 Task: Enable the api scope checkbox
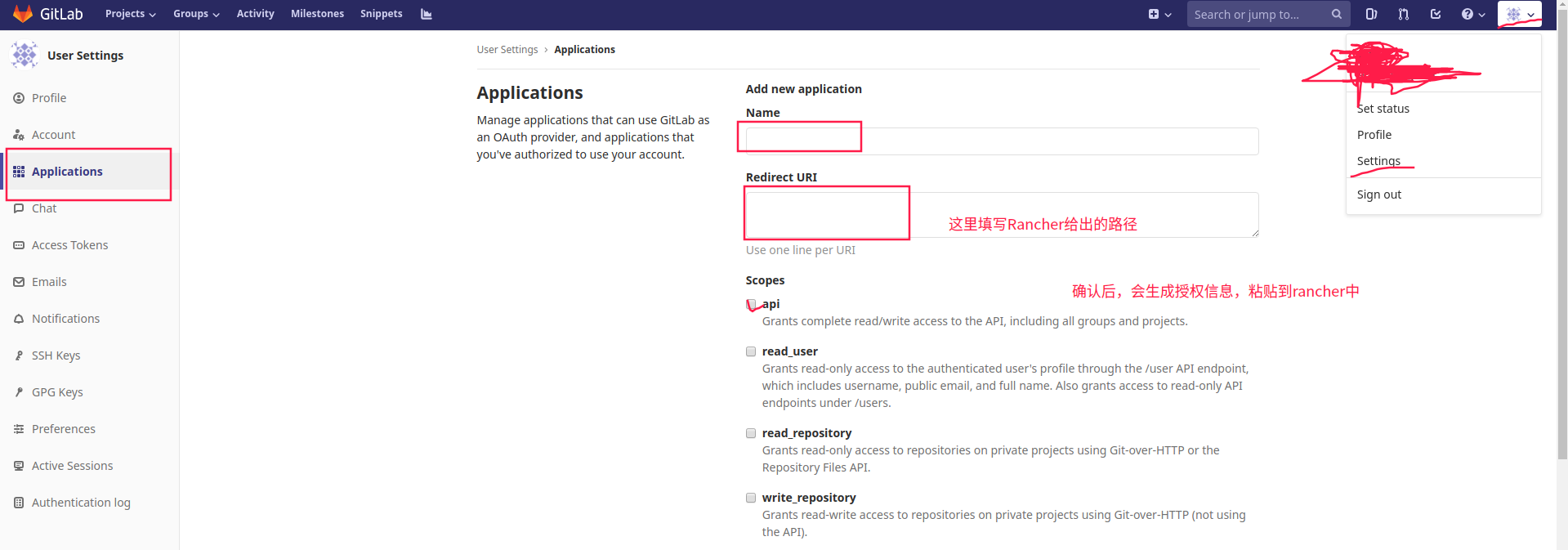[751, 304]
